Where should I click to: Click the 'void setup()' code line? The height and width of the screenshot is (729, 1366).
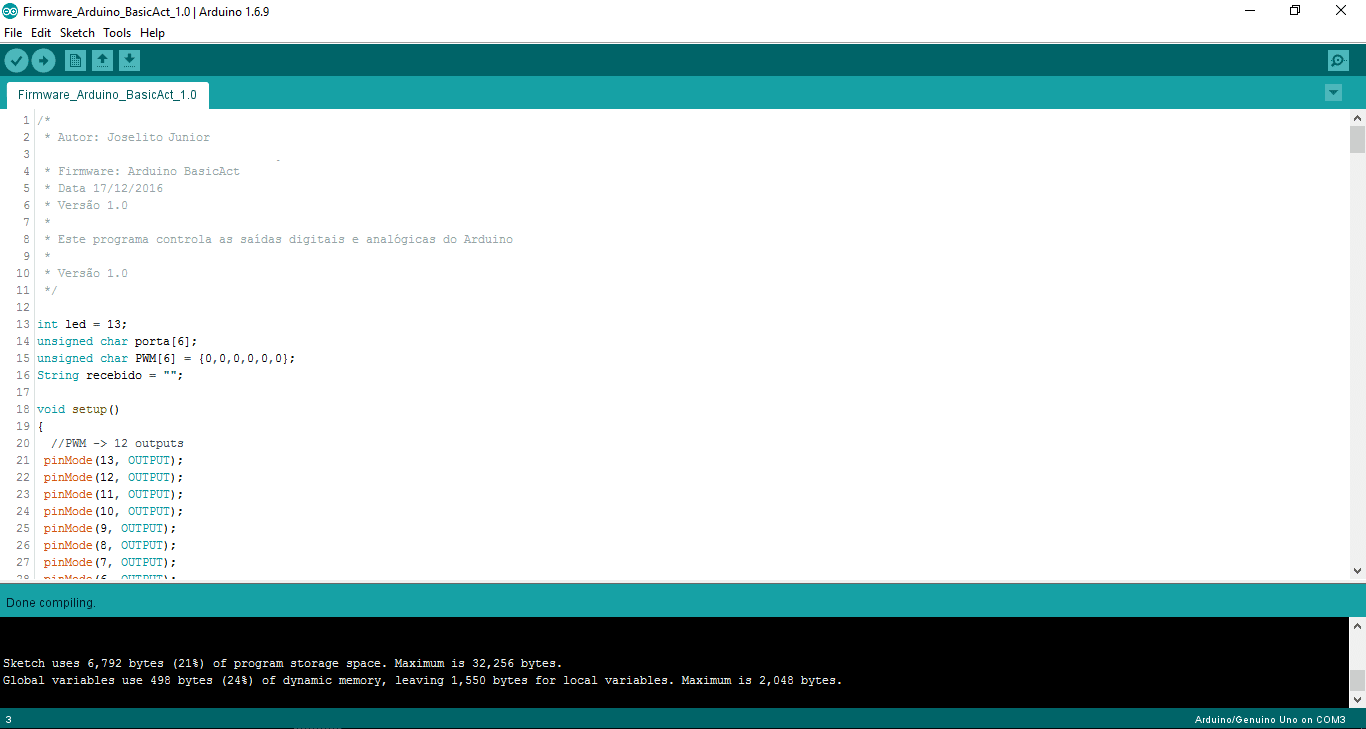pyautogui.click(x=78, y=409)
